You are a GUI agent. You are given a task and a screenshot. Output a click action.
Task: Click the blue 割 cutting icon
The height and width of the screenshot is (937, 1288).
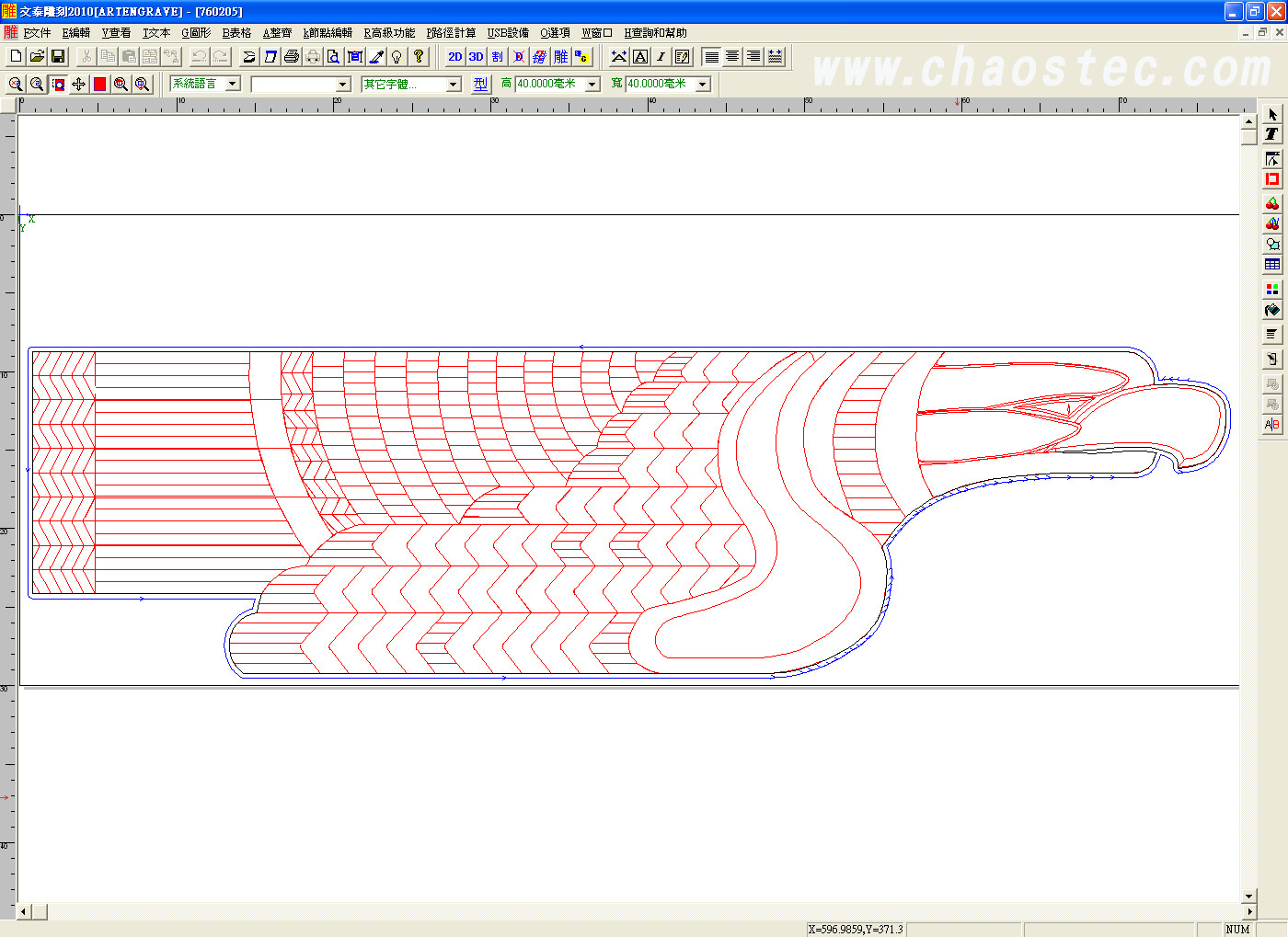pyautogui.click(x=497, y=56)
